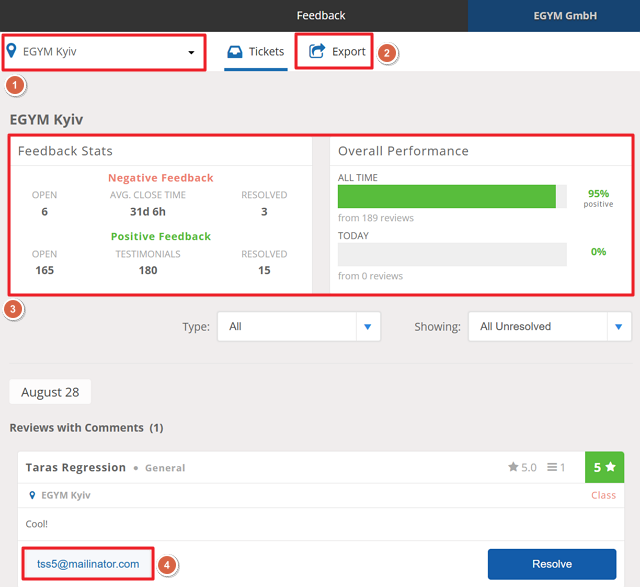Viewport: 640px width, 587px height.
Task: Click the small pin icon in review card
Action: [x=32, y=495]
